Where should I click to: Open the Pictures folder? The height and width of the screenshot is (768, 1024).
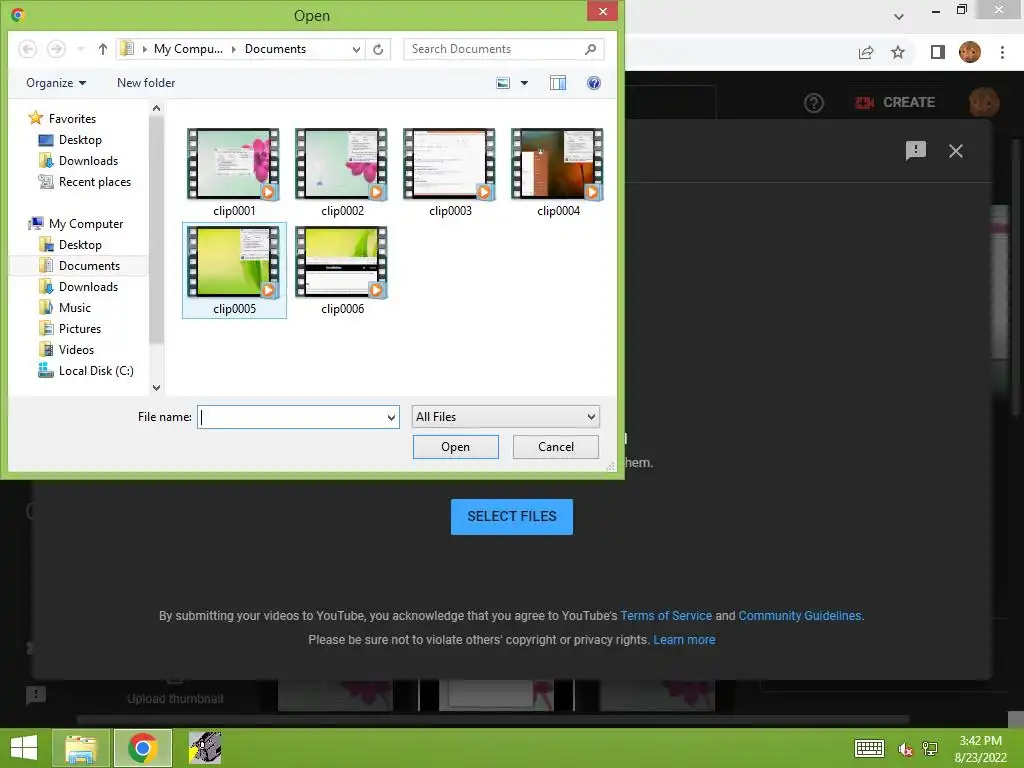[x=70, y=328]
